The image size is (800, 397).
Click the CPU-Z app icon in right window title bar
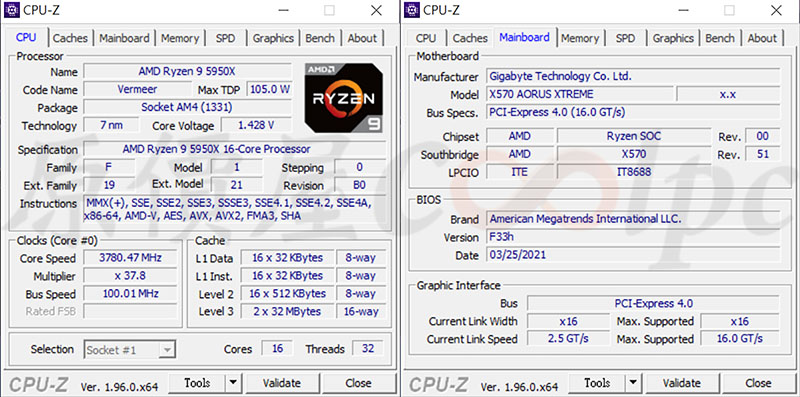click(x=412, y=10)
